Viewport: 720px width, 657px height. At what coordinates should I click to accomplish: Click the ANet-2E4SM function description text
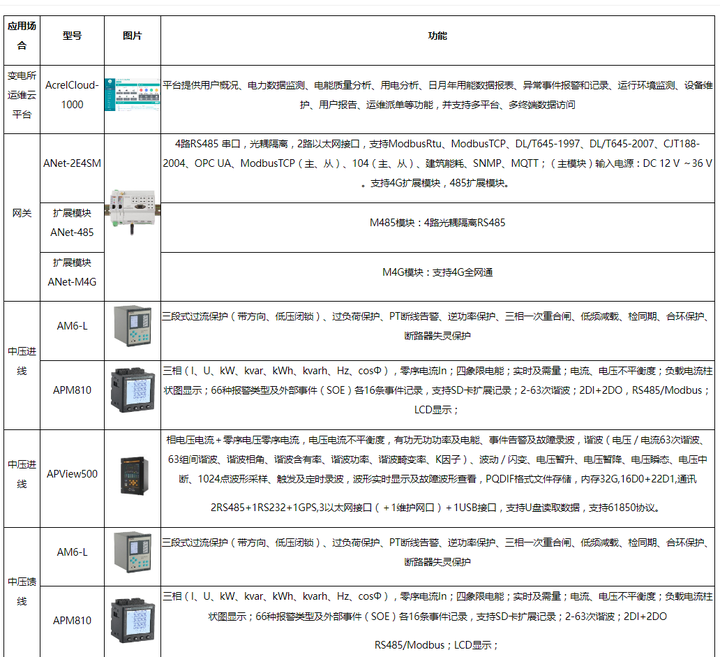click(437, 163)
